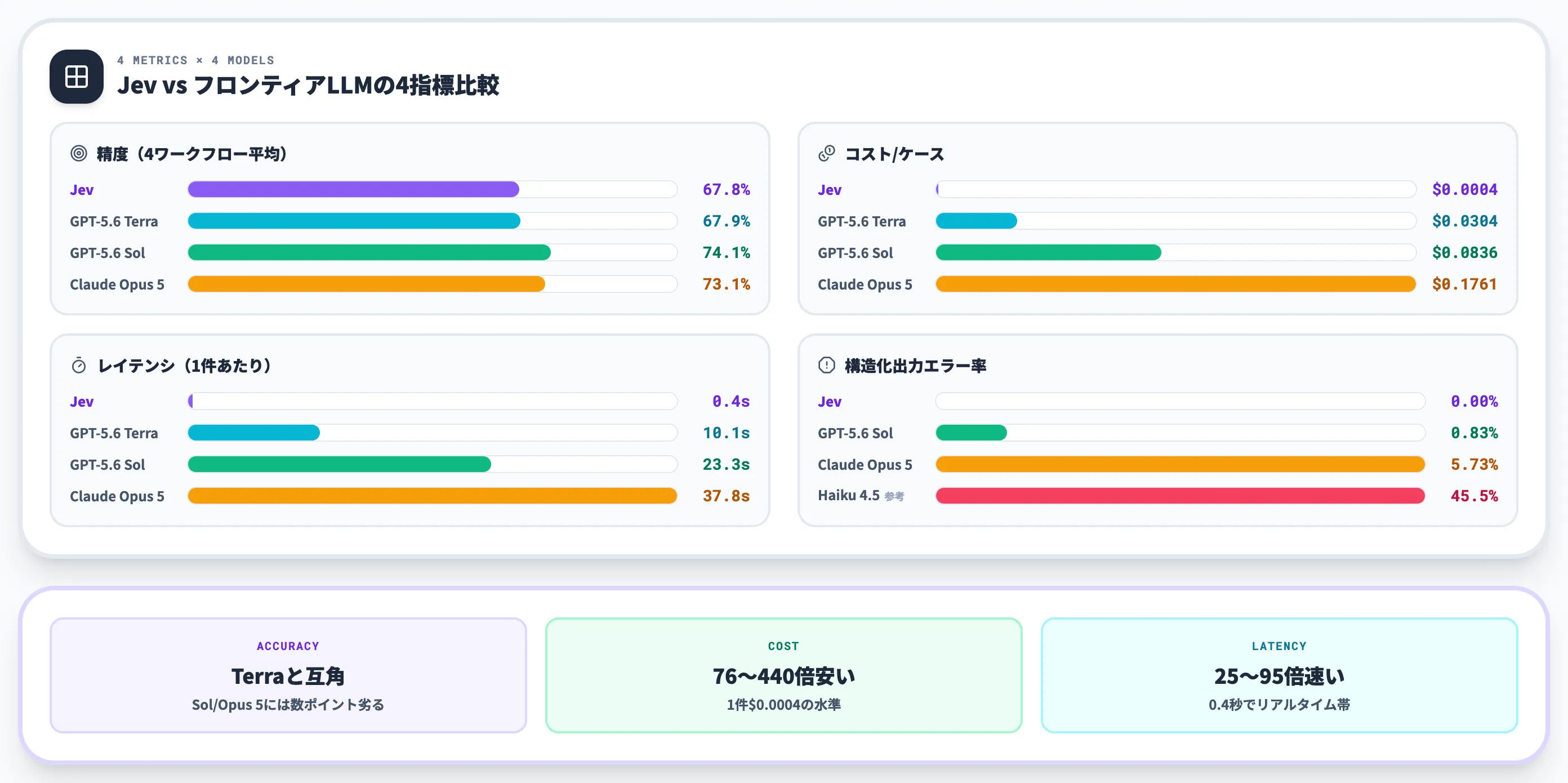
Task: Click the Claude Opus 5 latency bar
Action: (x=432, y=496)
